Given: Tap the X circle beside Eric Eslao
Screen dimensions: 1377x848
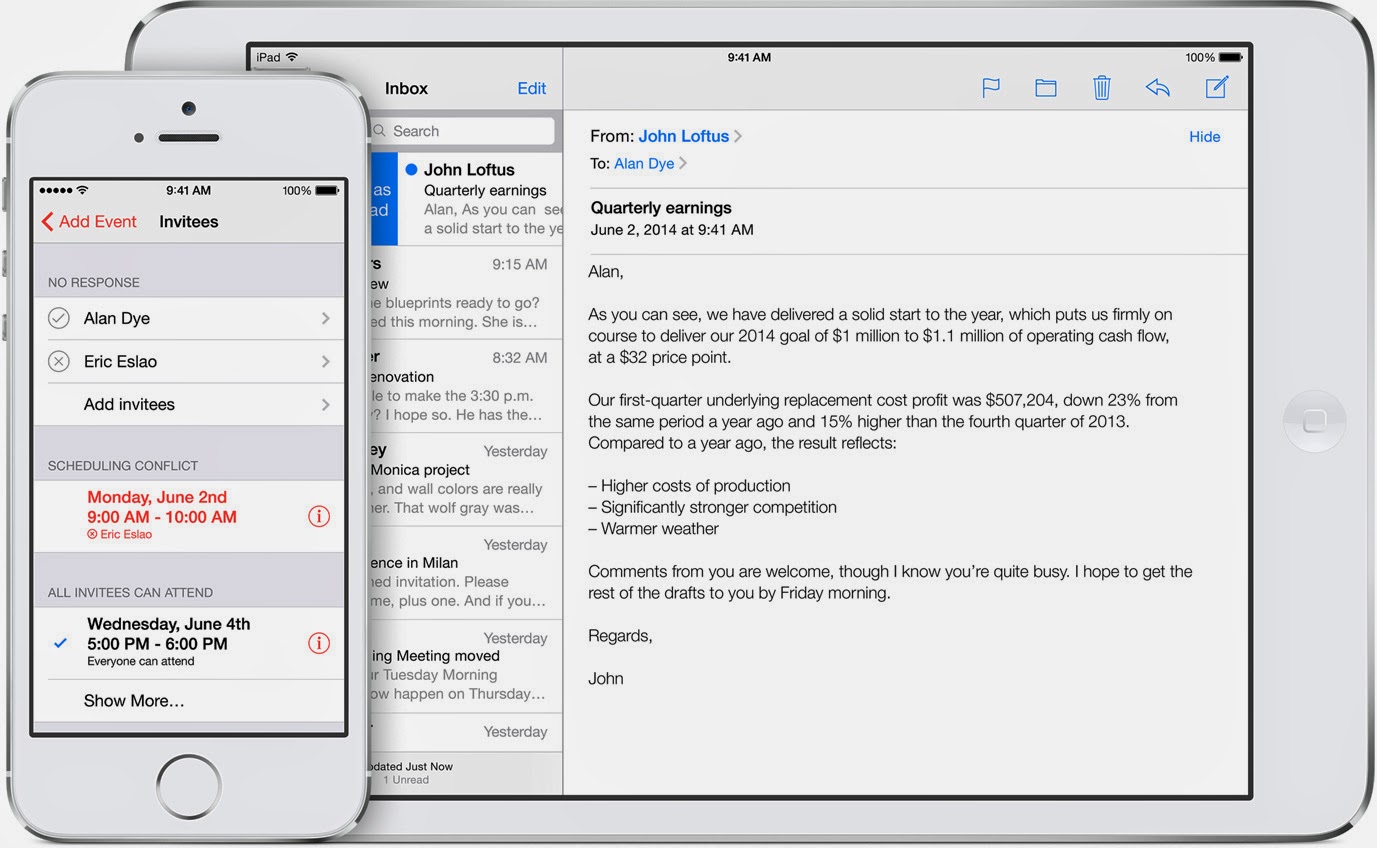Looking at the screenshot, I should point(59,361).
